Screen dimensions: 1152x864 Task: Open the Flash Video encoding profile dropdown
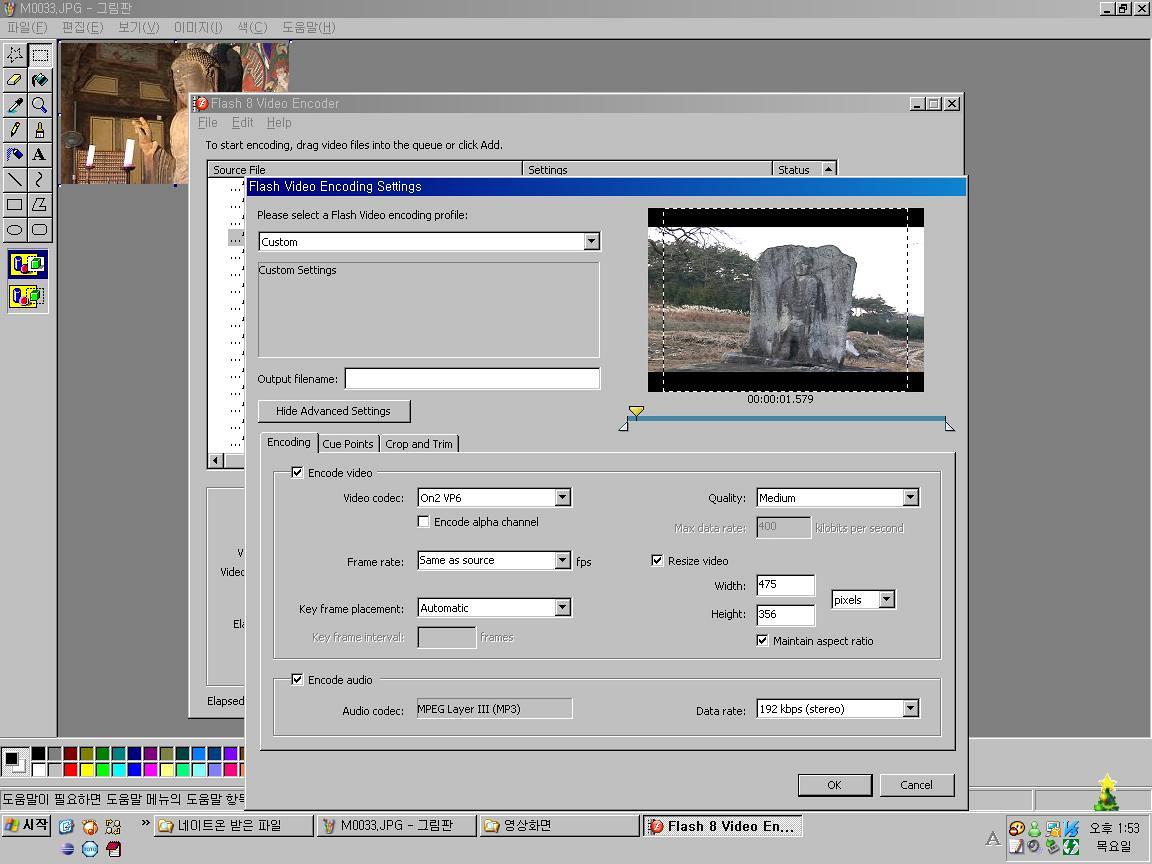[591, 242]
